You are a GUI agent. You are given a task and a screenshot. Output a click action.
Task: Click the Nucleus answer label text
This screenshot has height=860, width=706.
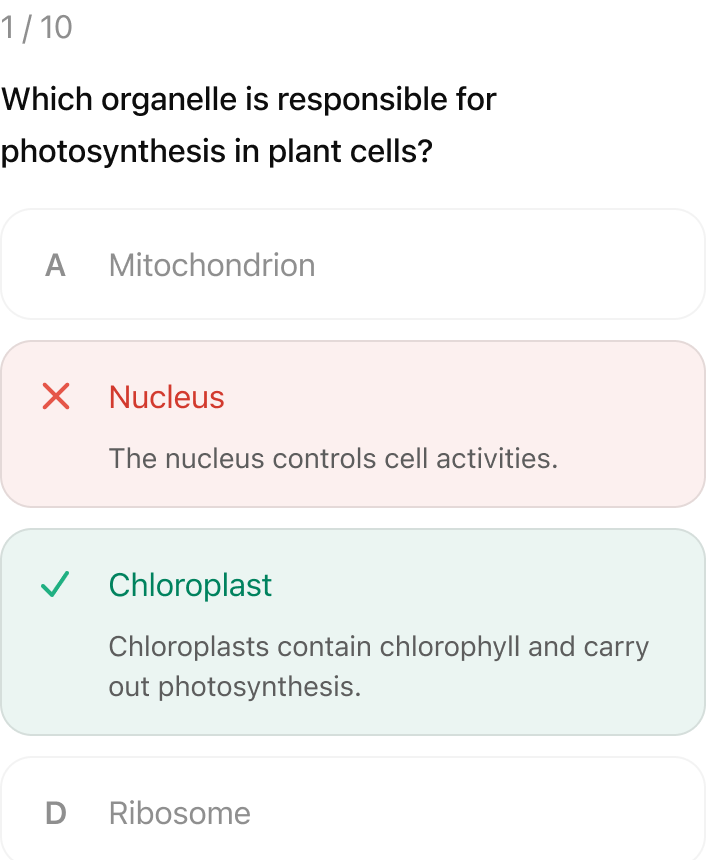click(167, 397)
